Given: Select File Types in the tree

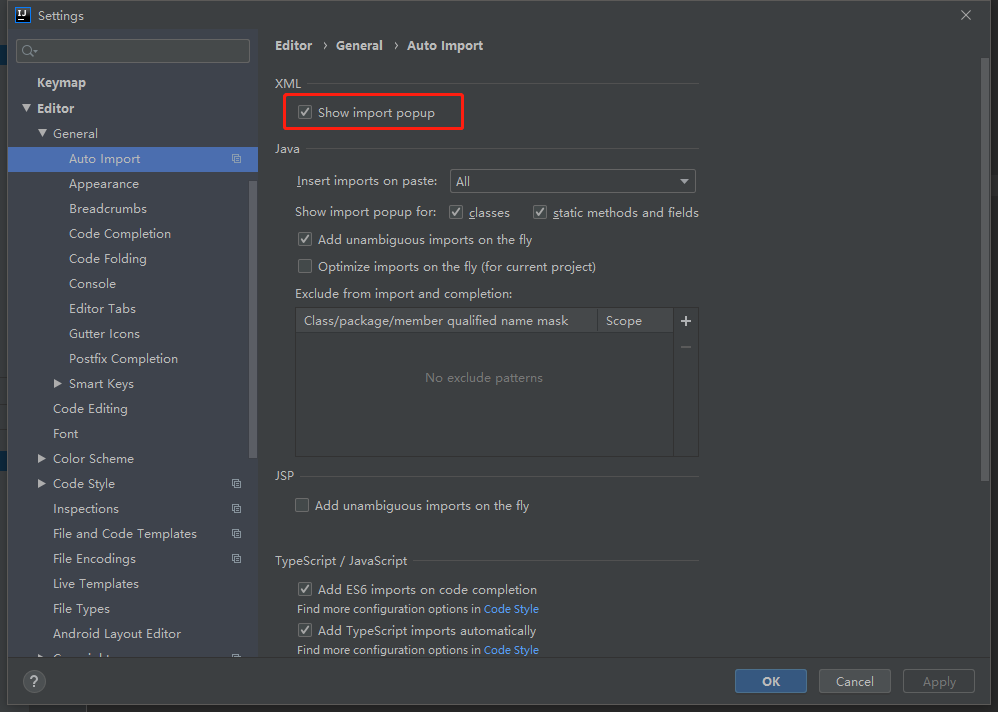Looking at the screenshot, I should (x=81, y=609).
